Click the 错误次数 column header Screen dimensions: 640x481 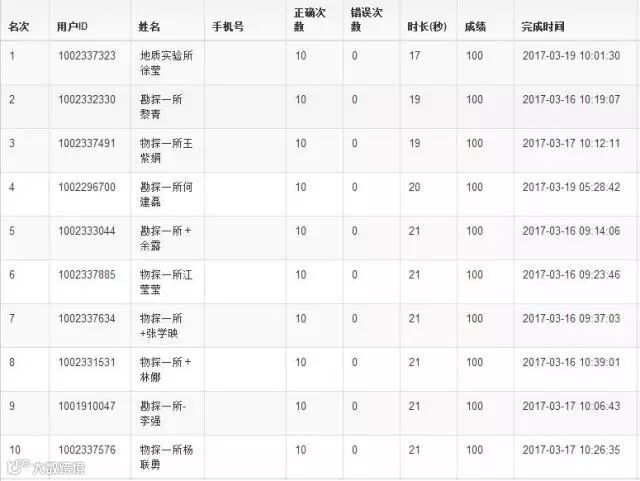[367, 20]
